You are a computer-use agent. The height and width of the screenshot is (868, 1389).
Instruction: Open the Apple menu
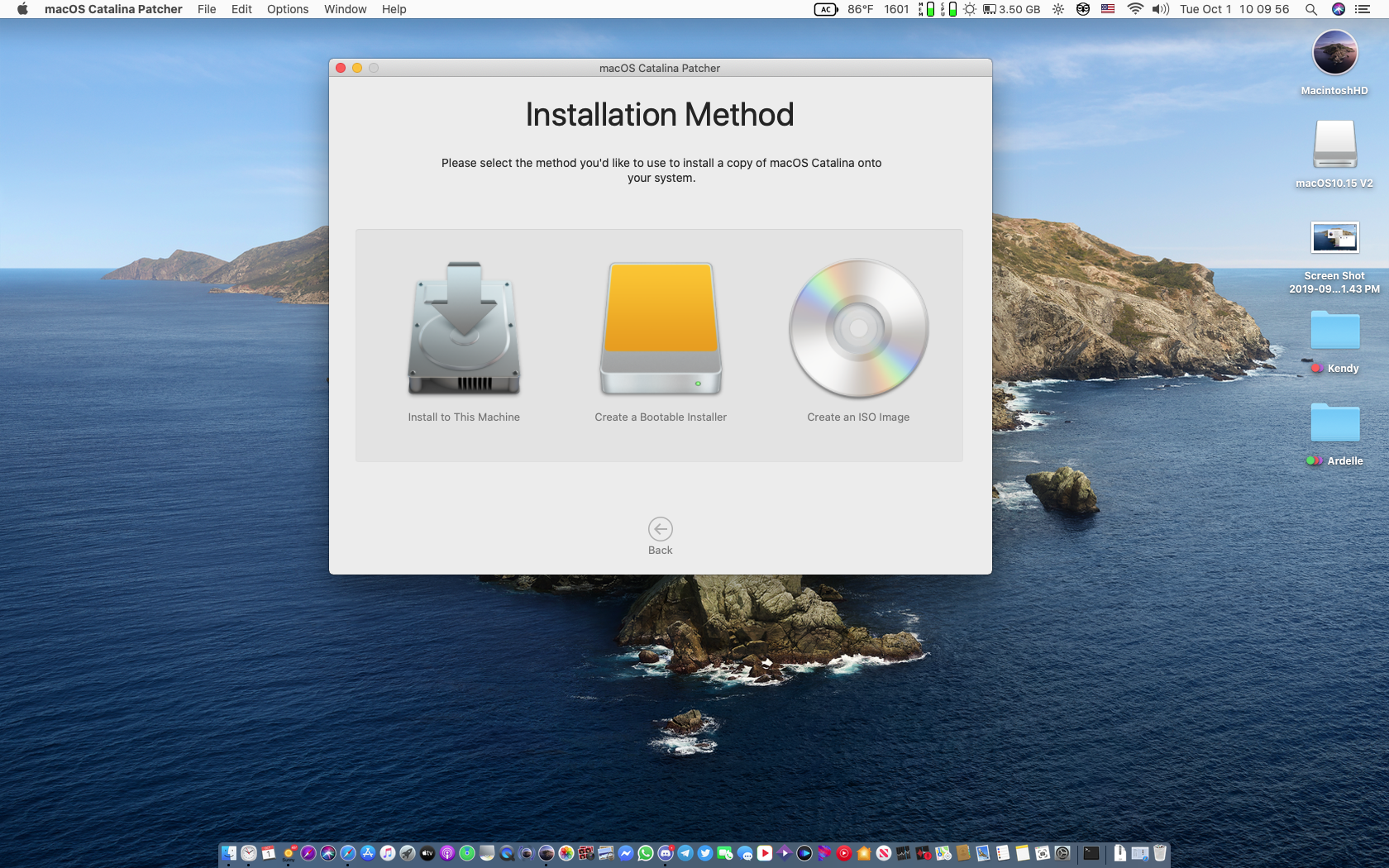tap(22, 9)
